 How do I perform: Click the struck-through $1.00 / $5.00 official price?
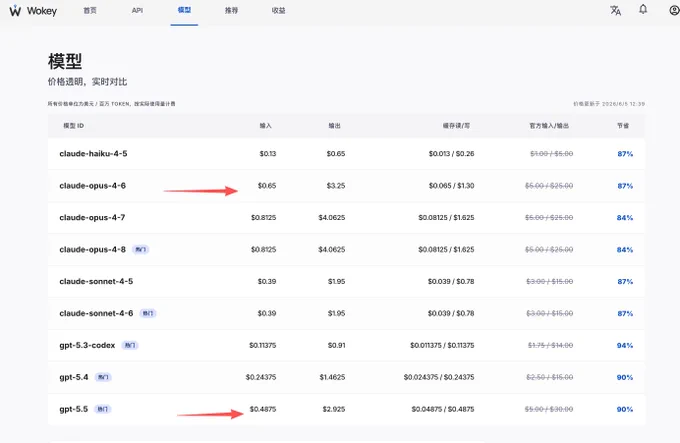(552, 153)
